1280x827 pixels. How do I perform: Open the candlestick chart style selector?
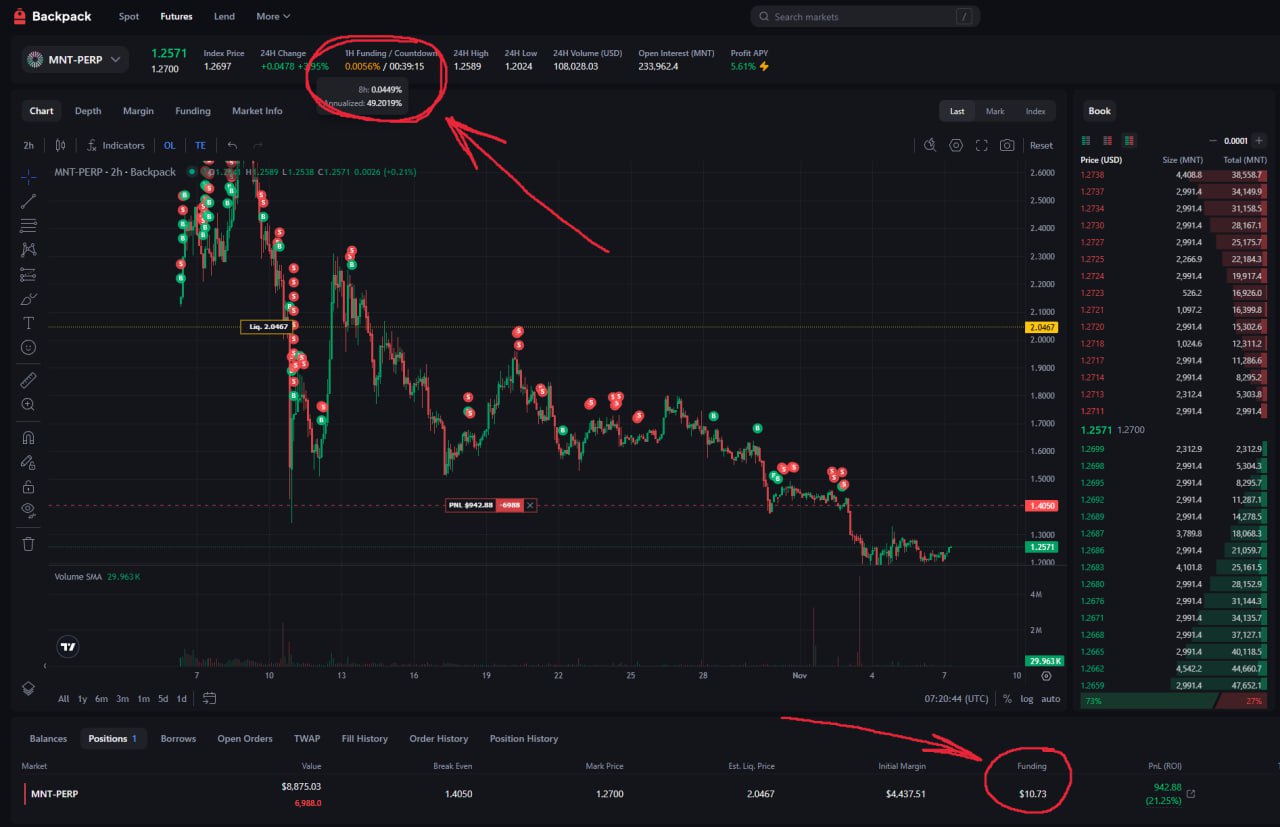pyautogui.click(x=60, y=145)
